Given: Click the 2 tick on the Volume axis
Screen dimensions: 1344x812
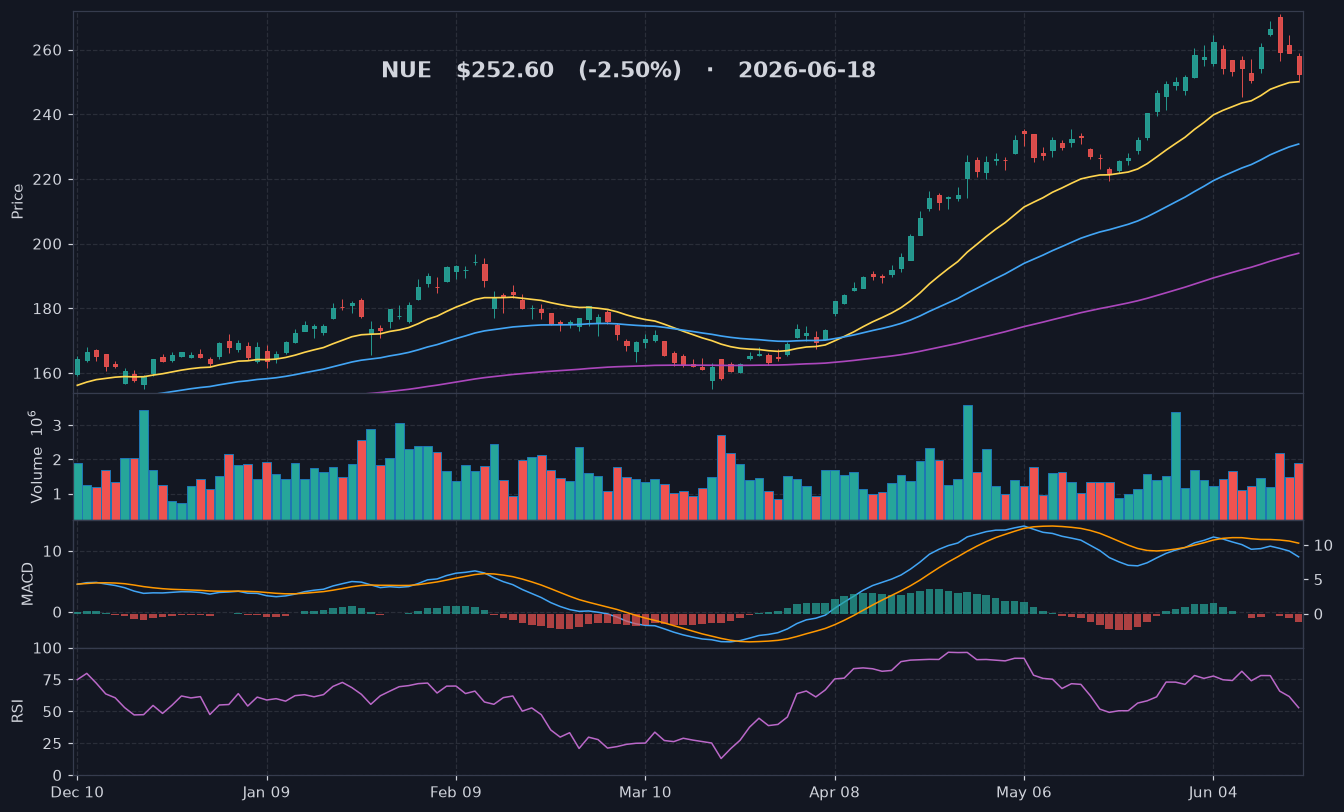Looking at the screenshot, I should tap(59, 460).
